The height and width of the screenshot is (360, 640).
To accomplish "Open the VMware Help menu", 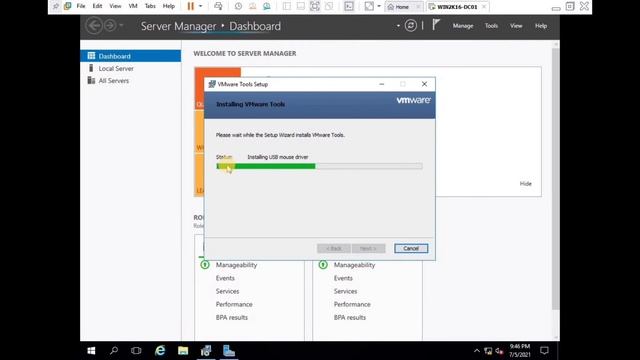I will pyautogui.click(x=169, y=6).
